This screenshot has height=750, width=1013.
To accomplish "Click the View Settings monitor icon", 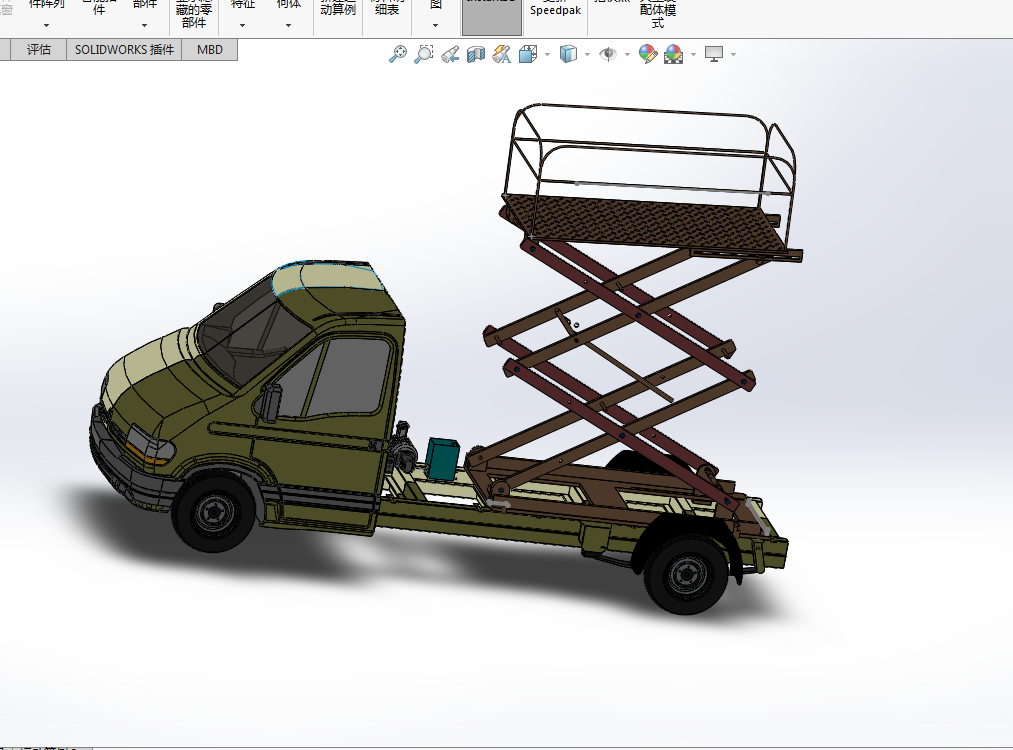I will (x=713, y=55).
